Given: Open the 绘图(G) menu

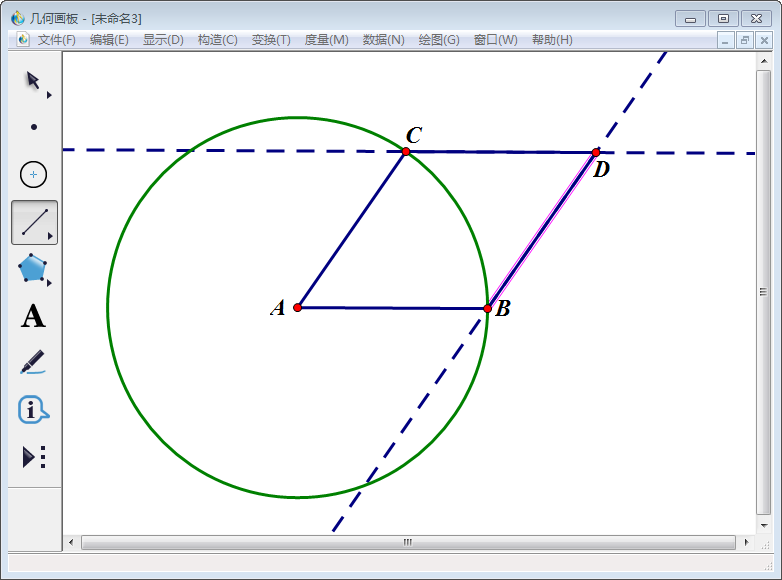Looking at the screenshot, I should (439, 40).
